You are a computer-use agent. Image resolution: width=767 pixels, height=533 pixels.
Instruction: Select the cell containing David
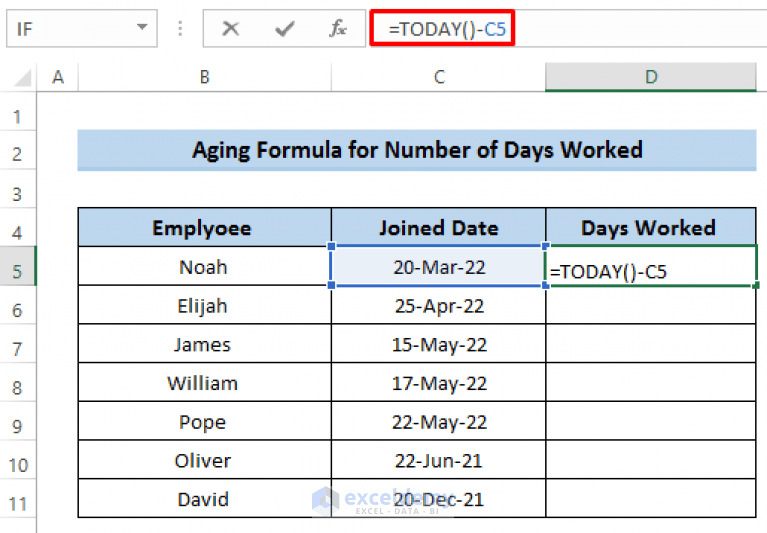pyautogui.click(x=204, y=499)
